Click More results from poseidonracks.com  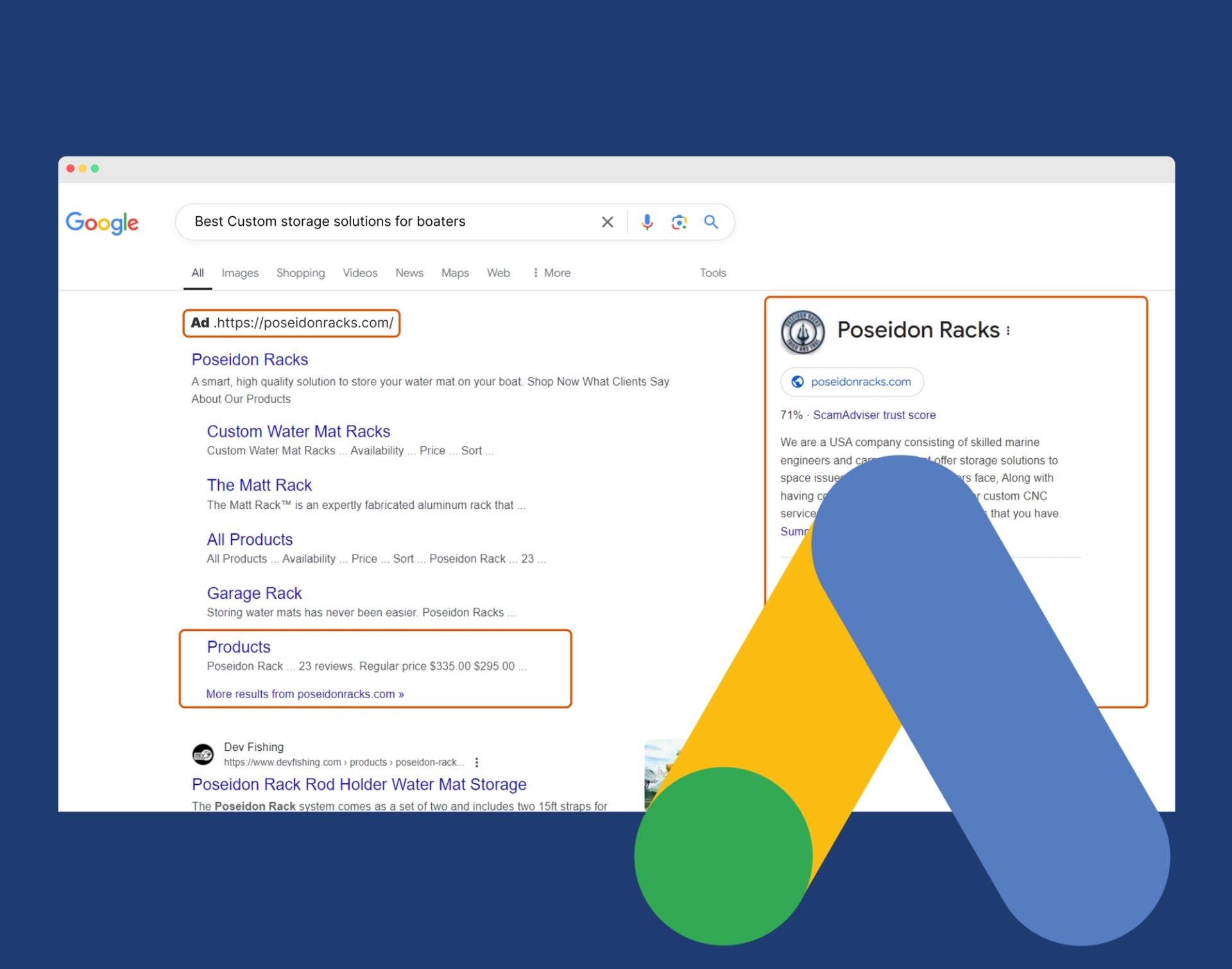coord(305,694)
